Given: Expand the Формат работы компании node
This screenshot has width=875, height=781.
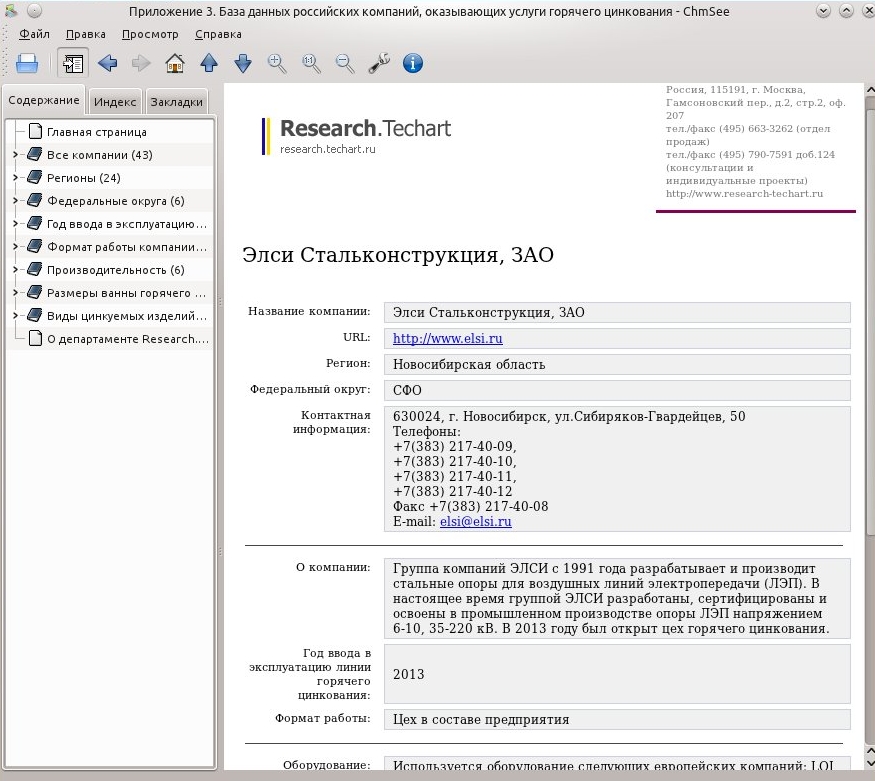Looking at the screenshot, I should point(16,246).
